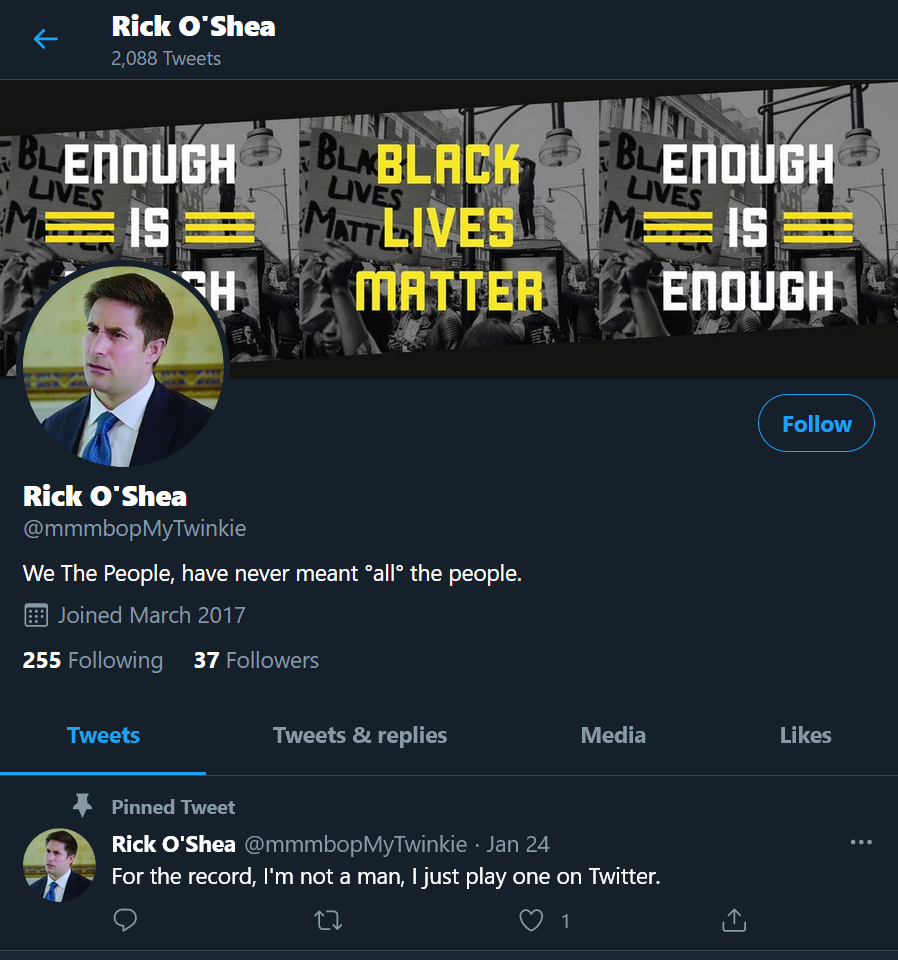Click the small avatar on pinned tweet

[x=59, y=865]
